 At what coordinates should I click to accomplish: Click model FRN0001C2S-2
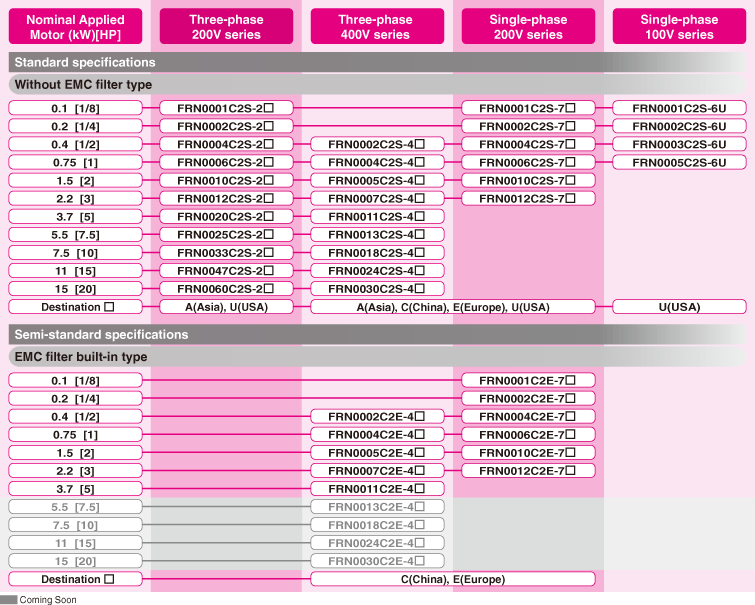[226, 108]
